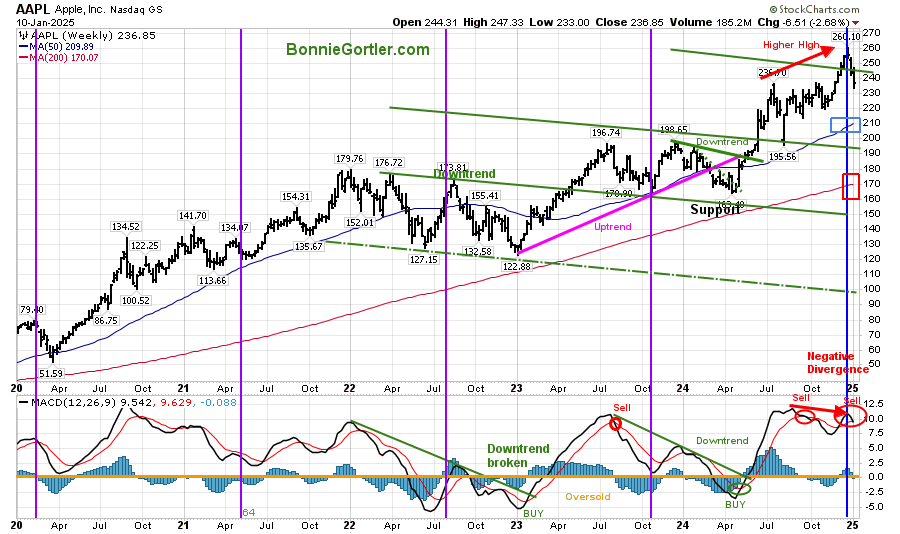Click the 270 mark on price axis
900x534 pixels.
coord(872,32)
